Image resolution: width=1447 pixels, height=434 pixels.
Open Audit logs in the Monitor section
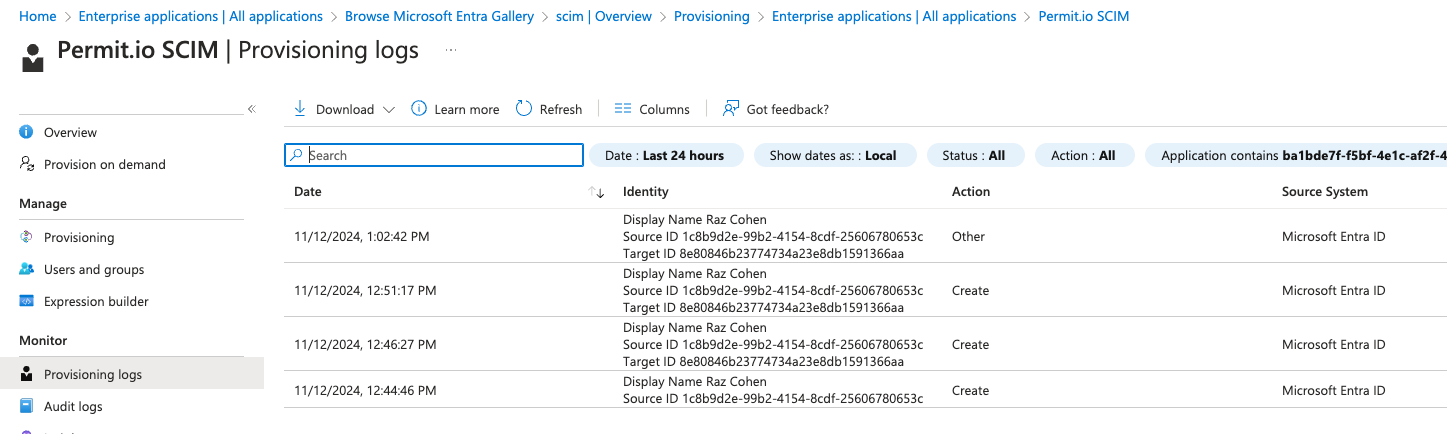tap(73, 407)
